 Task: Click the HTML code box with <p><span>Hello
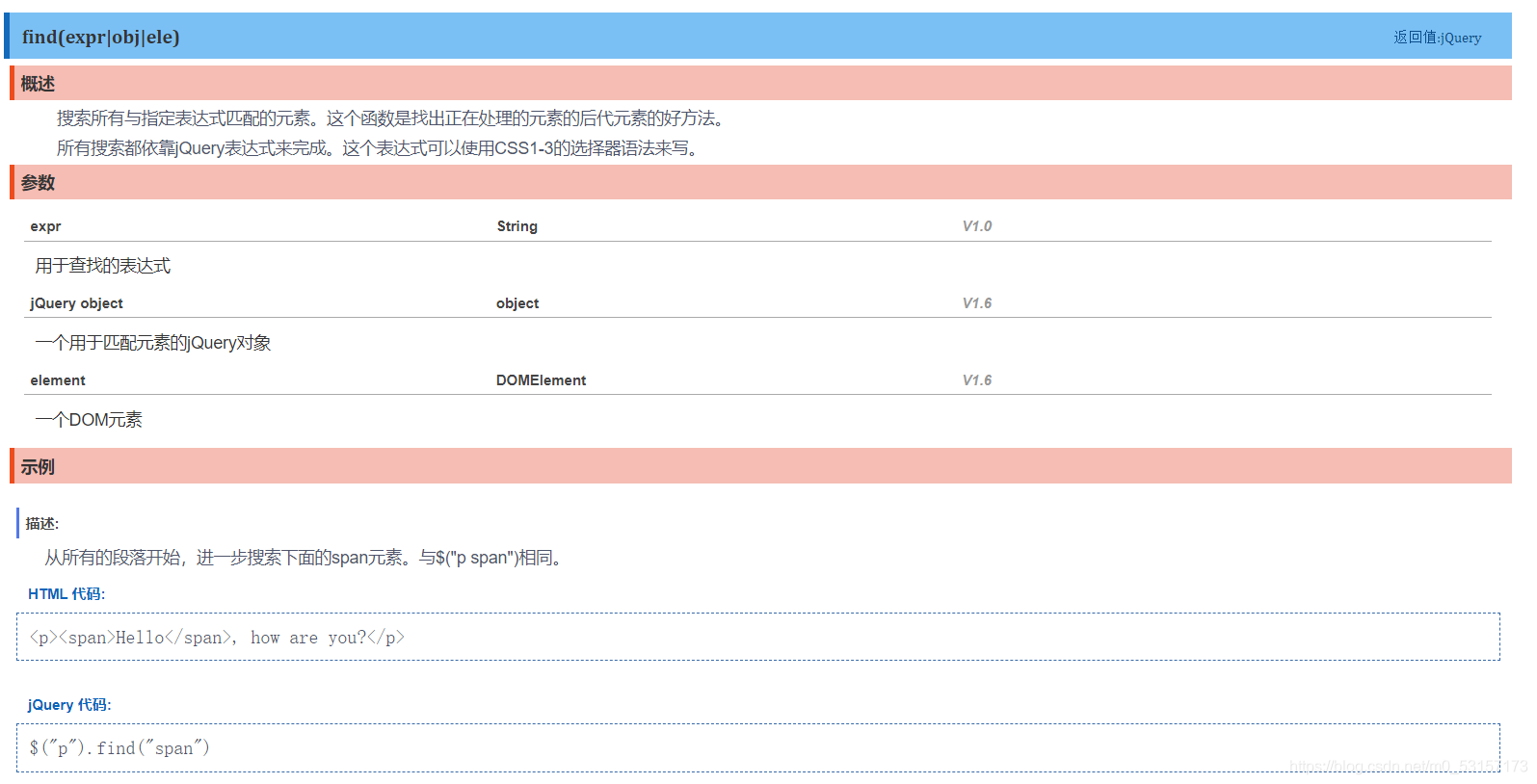758,637
